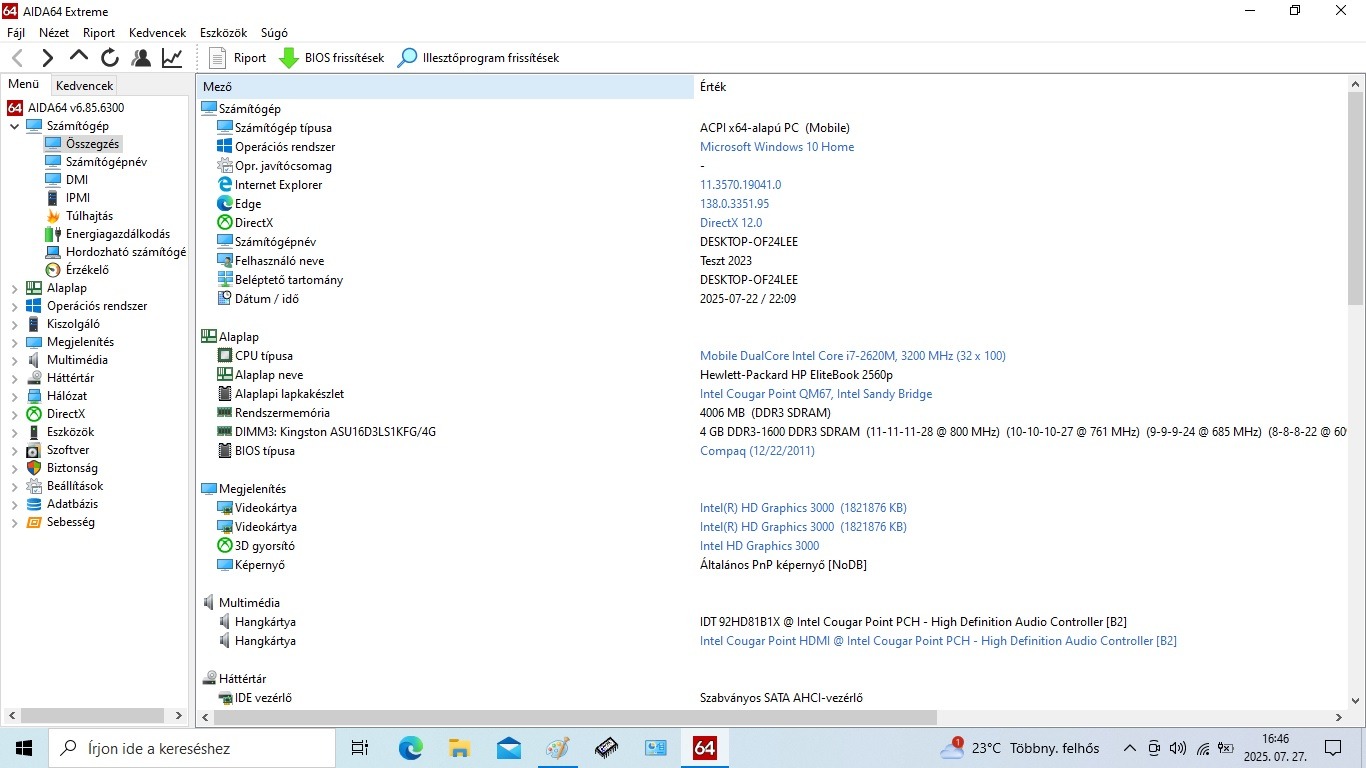This screenshot has width=1366, height=768.
Task: Open Érzékelő sensor icon item
Action: (x=53, y=270)
